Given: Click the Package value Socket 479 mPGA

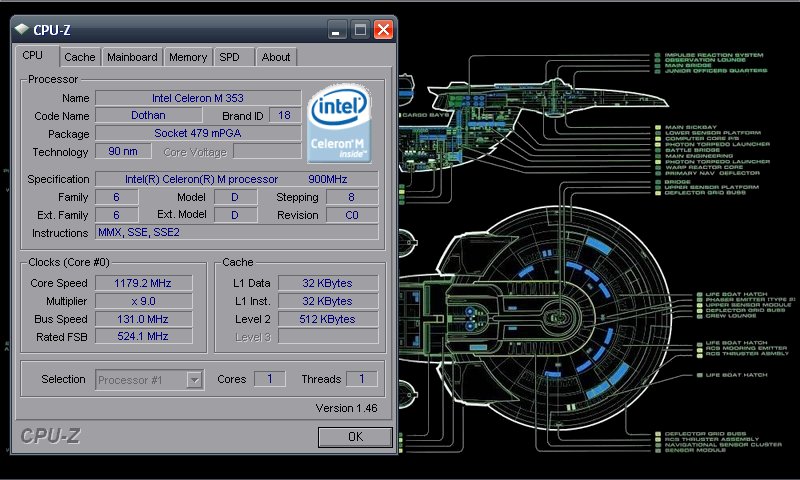Looking at the screenshot, I should click(198, 133).
